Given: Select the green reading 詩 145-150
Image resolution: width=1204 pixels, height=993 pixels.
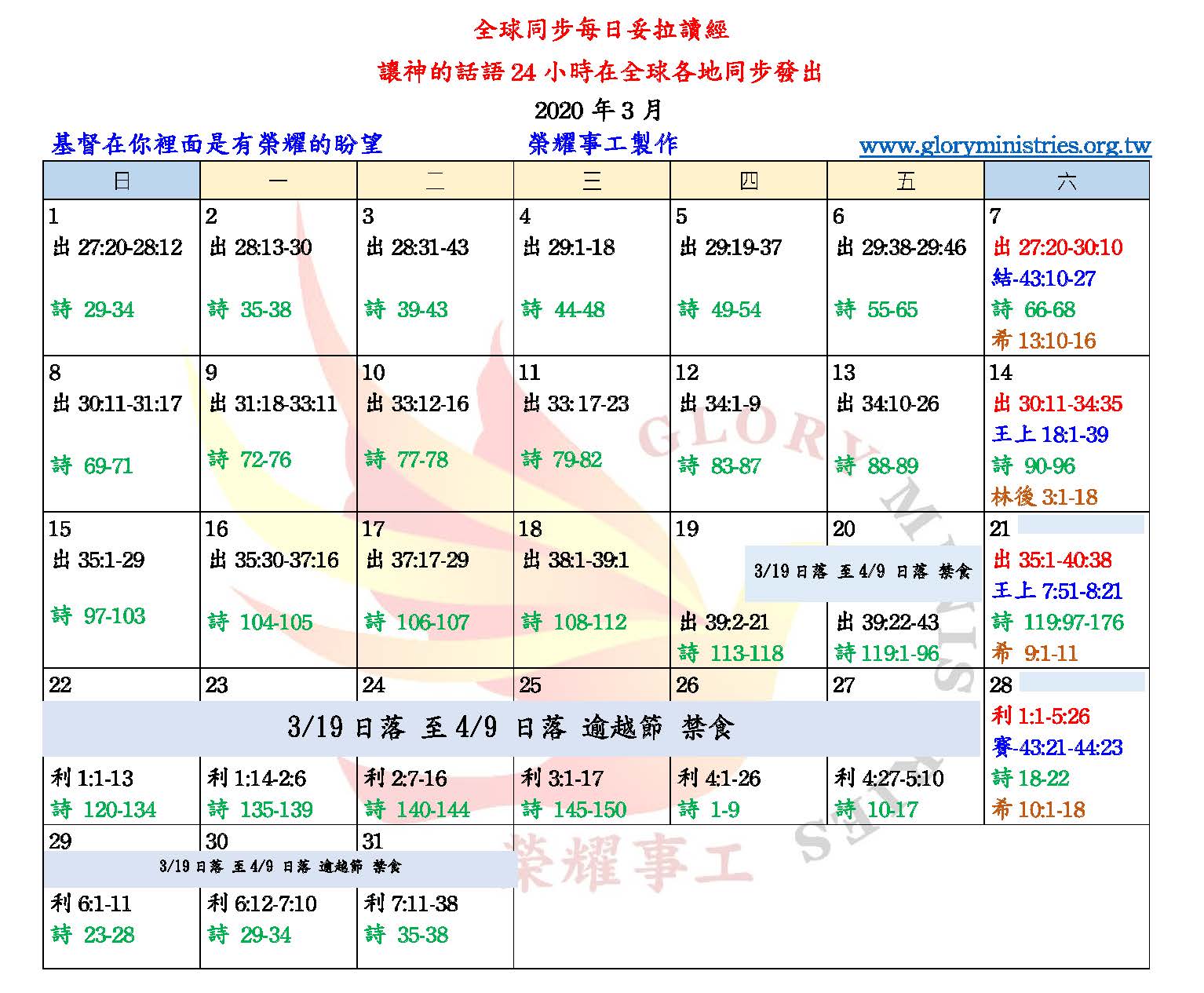Looking at the screenshot, I should point(574,809).
